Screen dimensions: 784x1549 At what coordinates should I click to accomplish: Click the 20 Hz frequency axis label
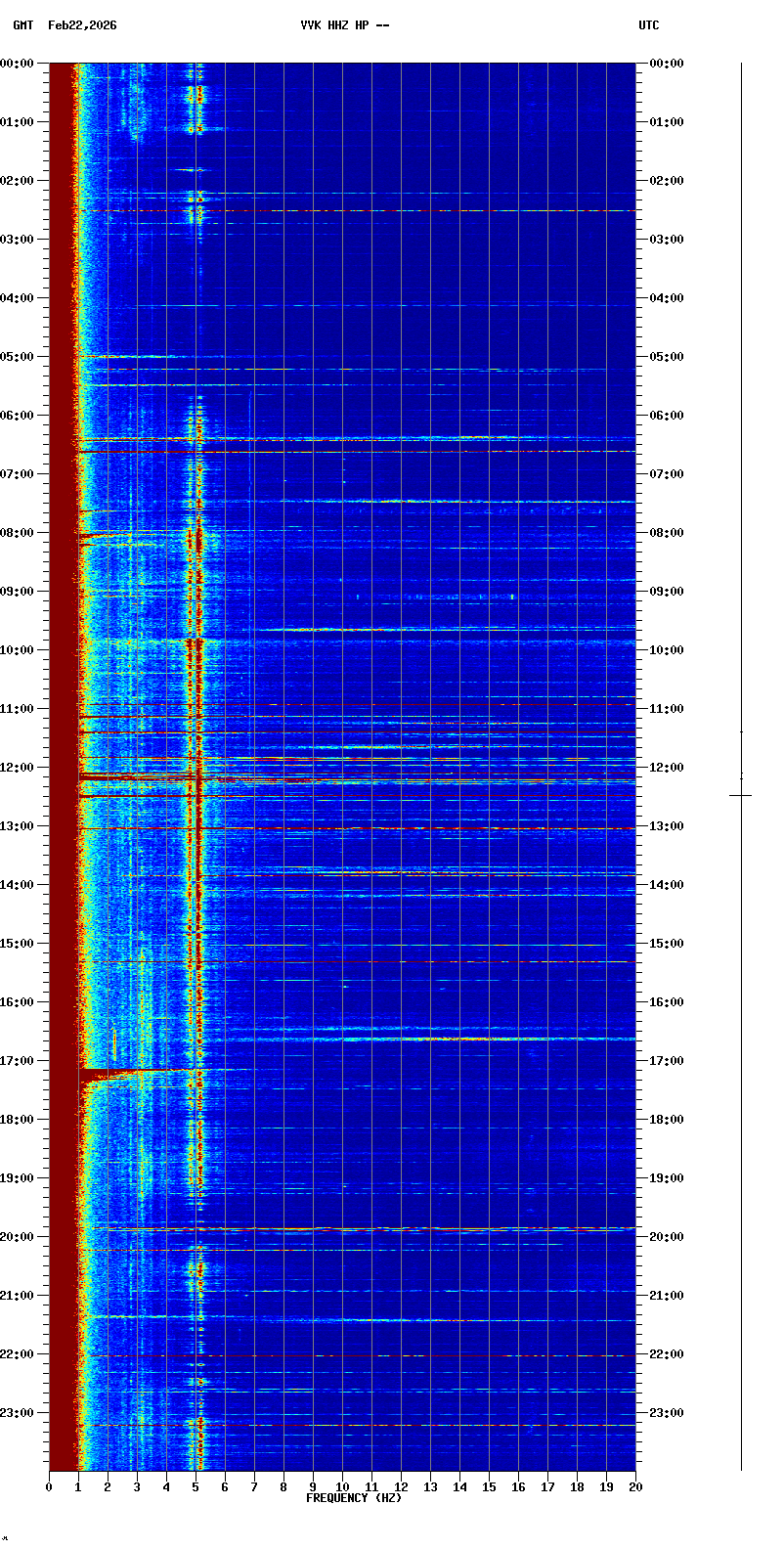[x=635, y=1487]
